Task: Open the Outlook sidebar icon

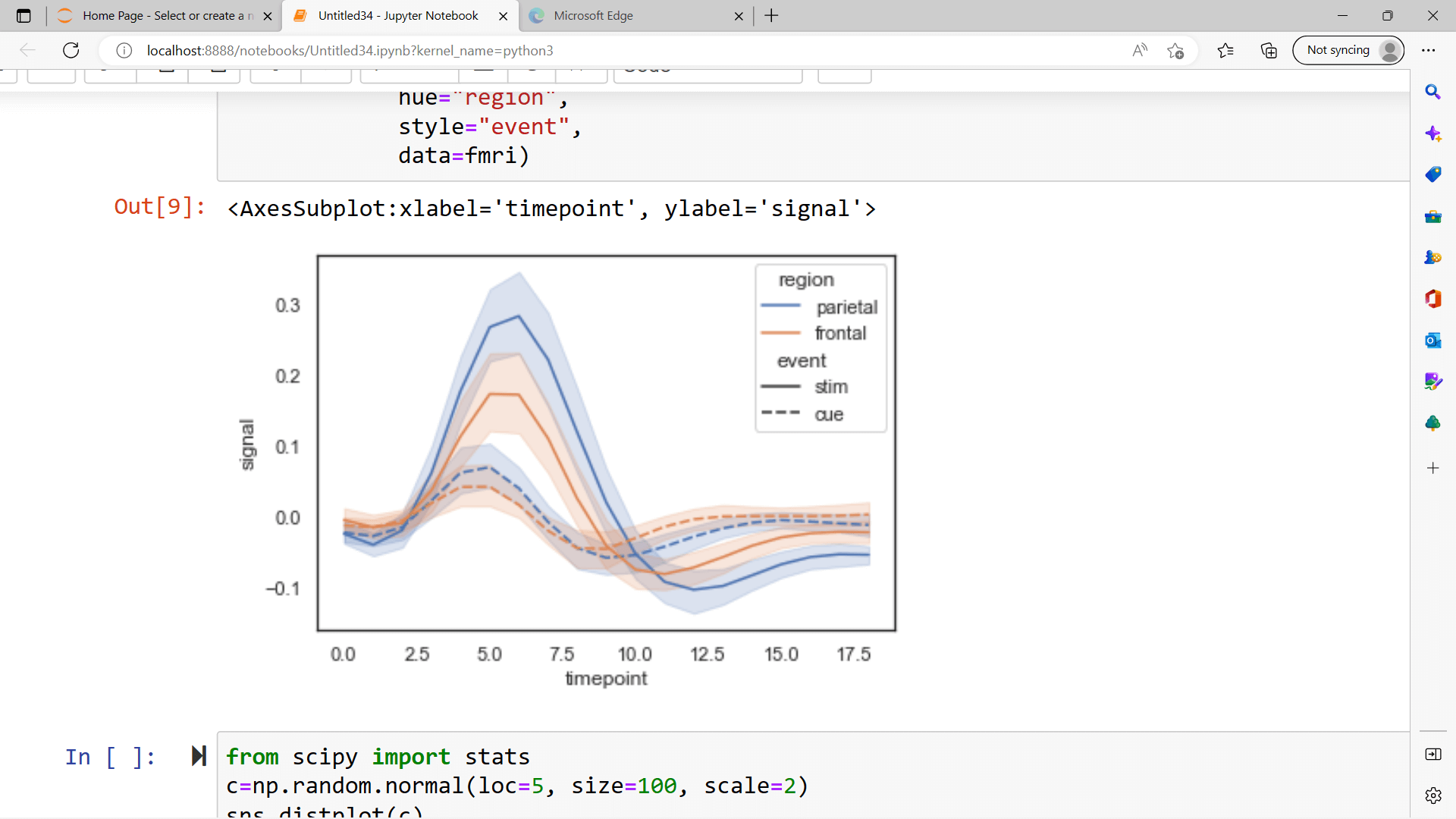Action: click(x=1433, y=340)
